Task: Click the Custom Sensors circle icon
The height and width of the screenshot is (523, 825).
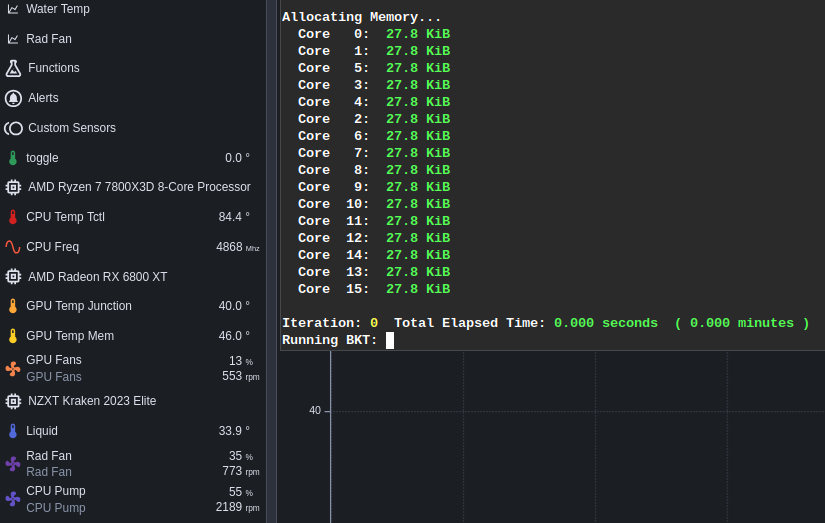Action: pyautogui.click(x=13, y=128)
